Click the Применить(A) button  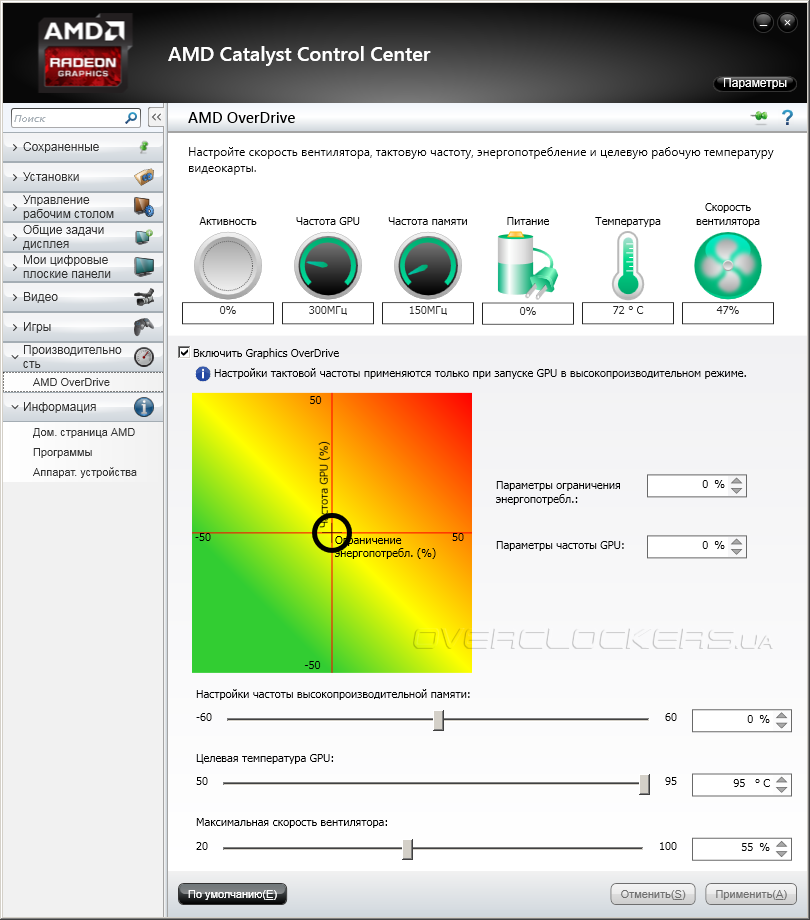coord(751,894)
